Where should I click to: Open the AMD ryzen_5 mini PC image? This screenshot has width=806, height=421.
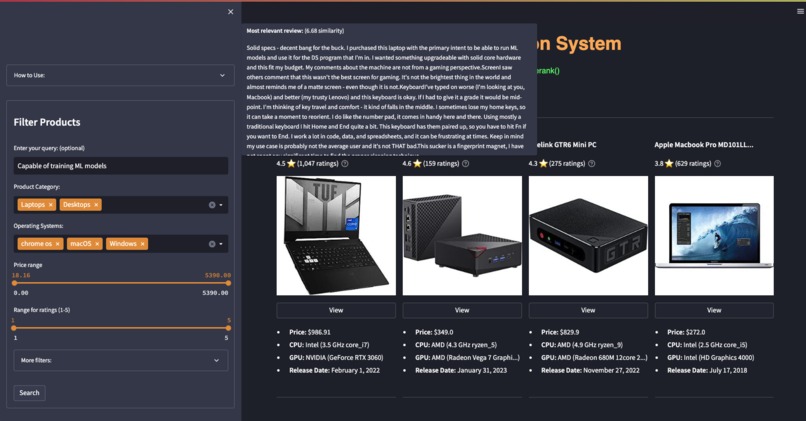[x=462, y=235]
